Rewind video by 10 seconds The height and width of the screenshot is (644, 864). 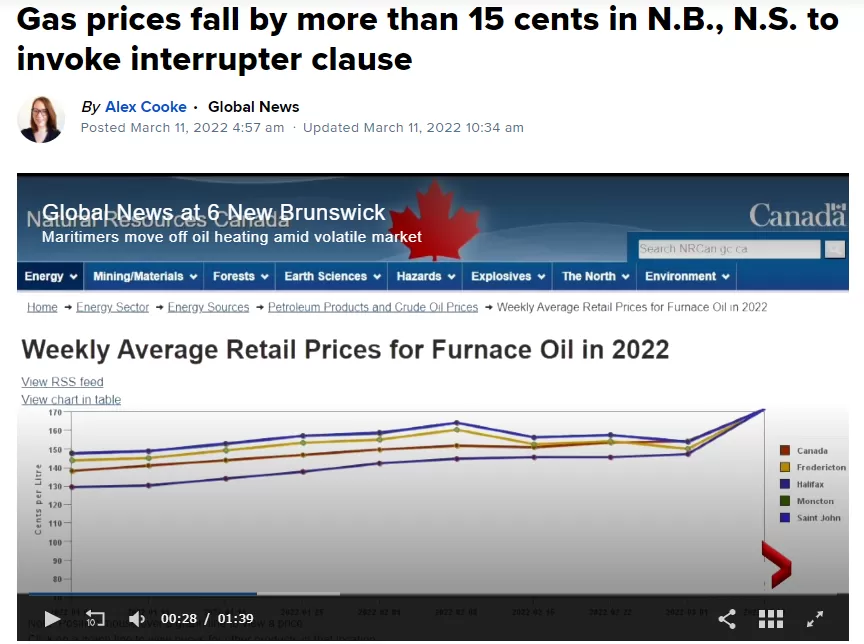click(x=94, y=619)
